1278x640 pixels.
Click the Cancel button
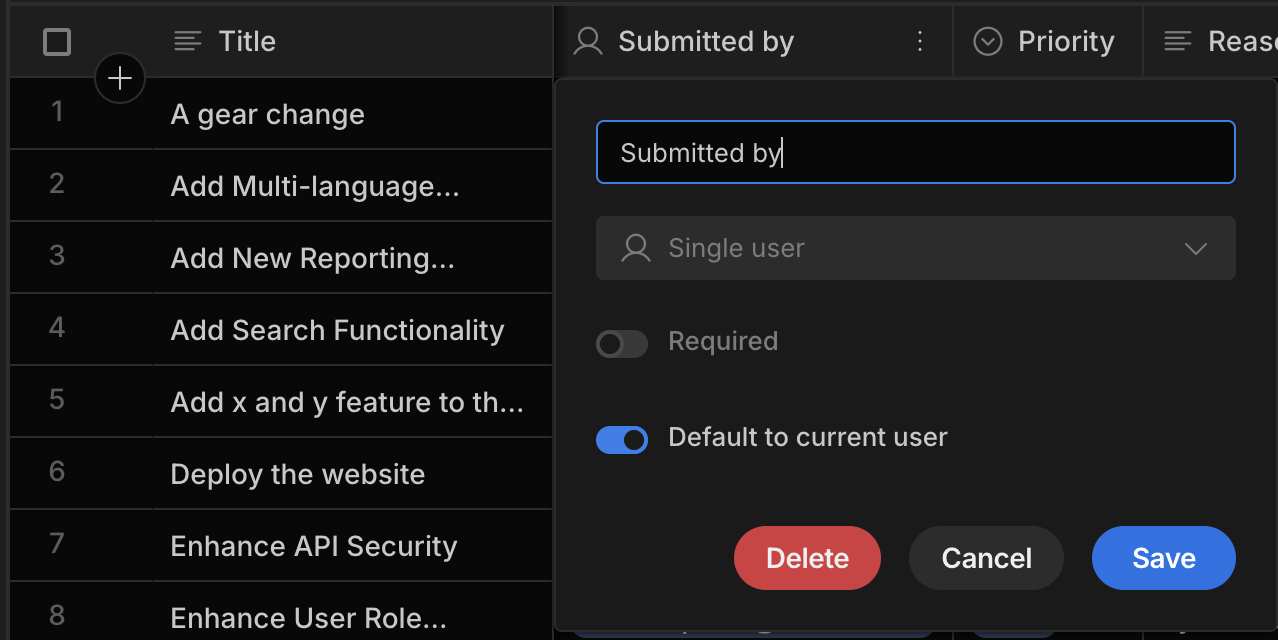click(x=986, y=558)
